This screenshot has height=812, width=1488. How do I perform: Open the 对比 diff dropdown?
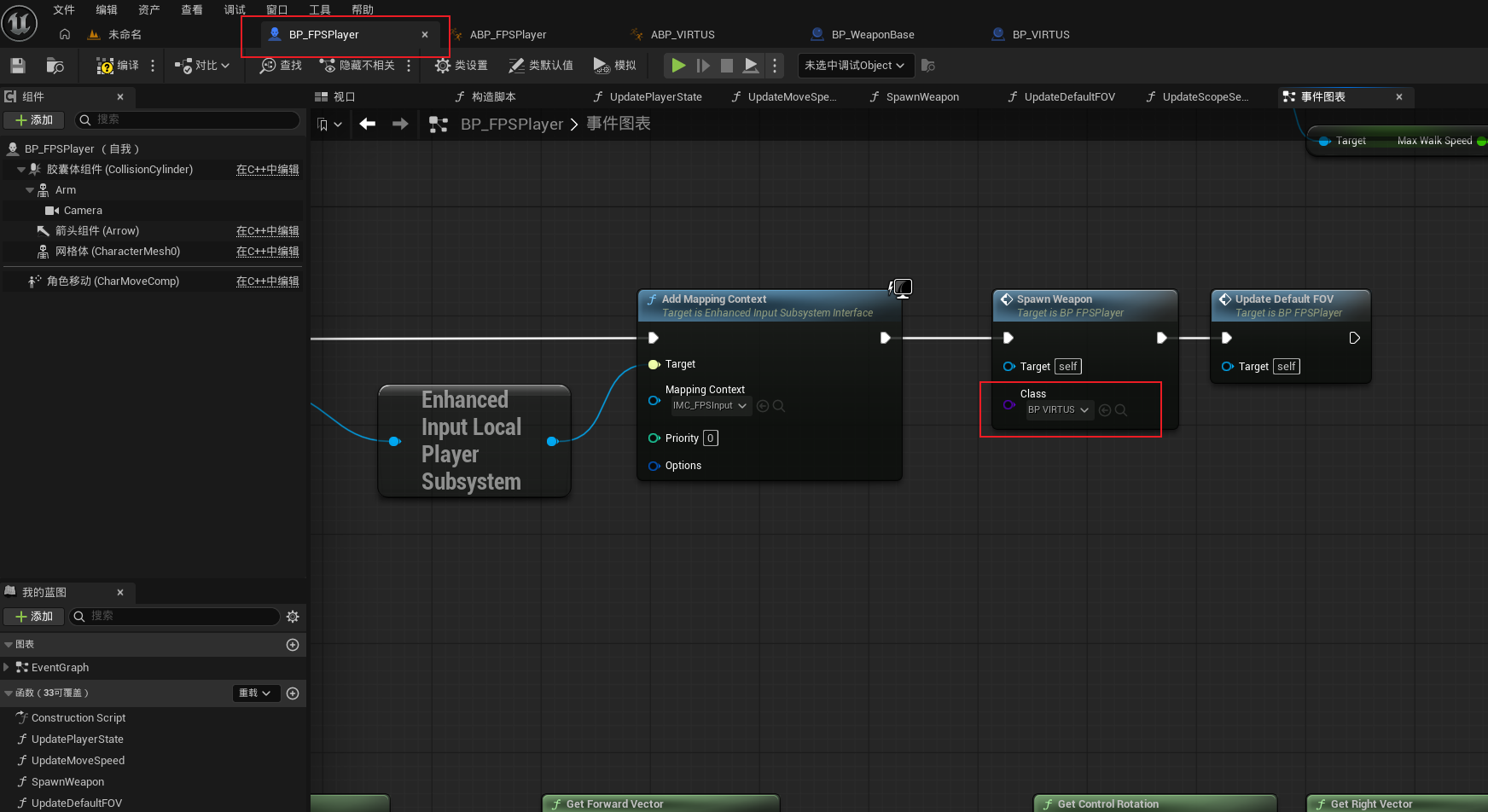point(202,66)
